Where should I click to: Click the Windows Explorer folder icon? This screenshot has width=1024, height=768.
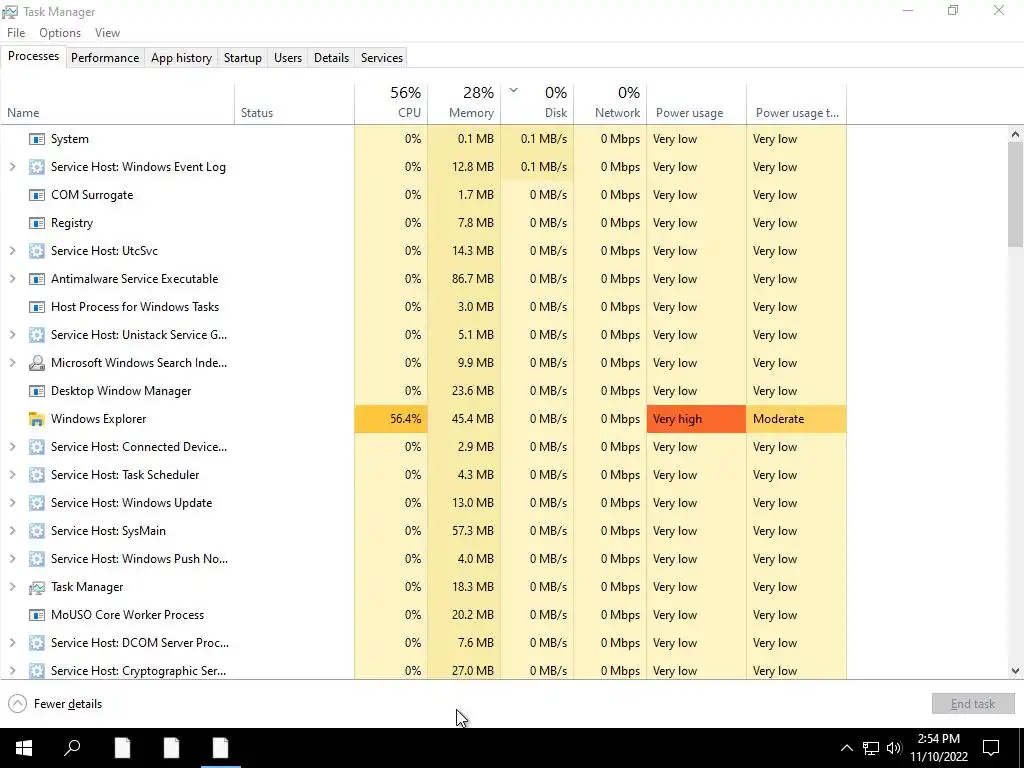click(x=37, y=419)
